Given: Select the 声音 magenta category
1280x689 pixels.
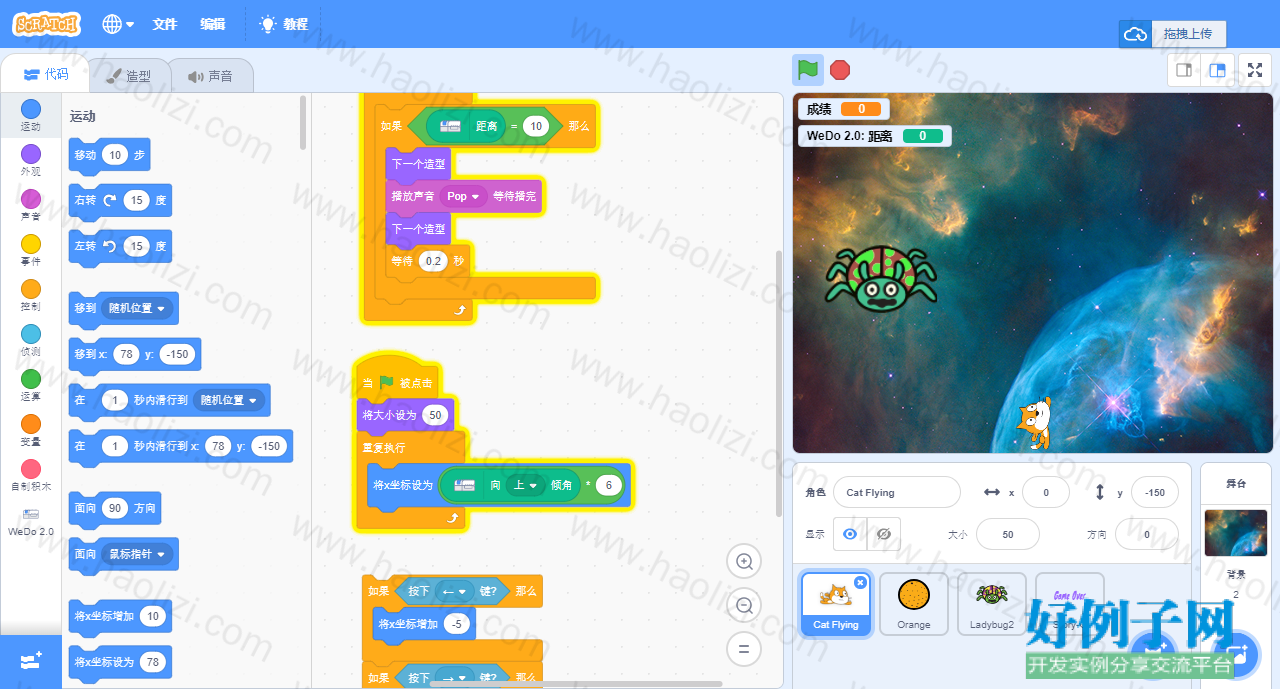Looking at the screenshot, I should 31,205.
